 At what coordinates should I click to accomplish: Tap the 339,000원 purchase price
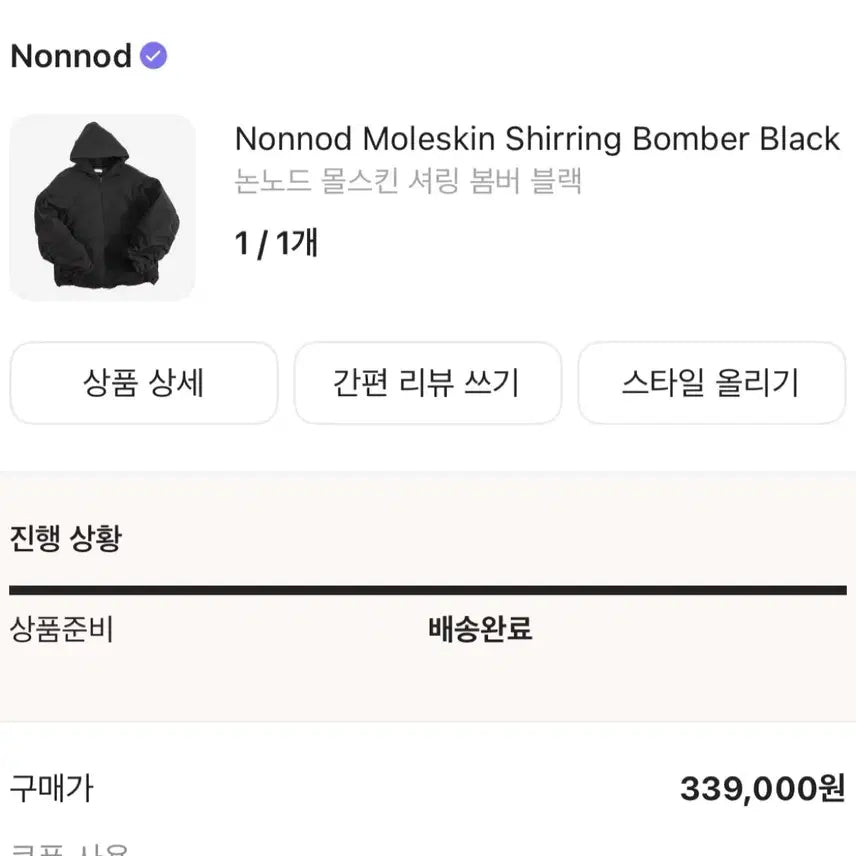click(762, 789)
